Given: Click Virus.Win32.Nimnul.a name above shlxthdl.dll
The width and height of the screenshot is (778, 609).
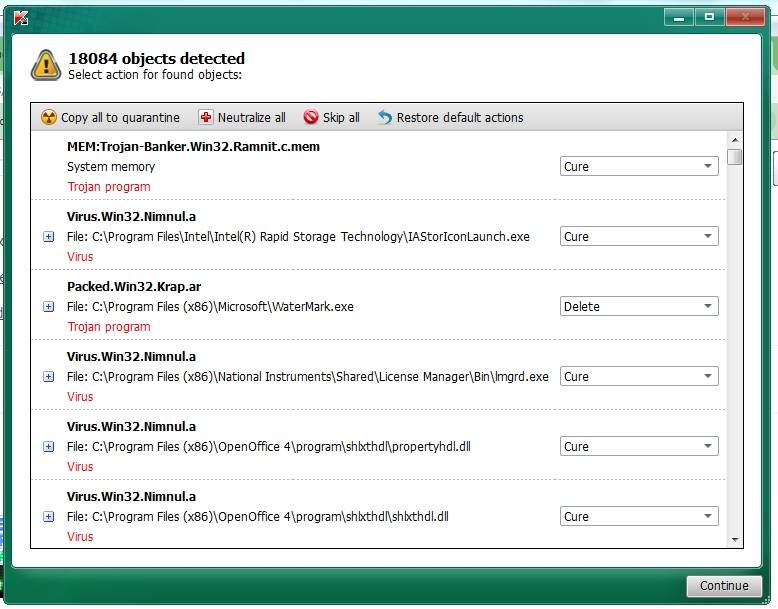Looking at the screenshot, I should point(131,497).
